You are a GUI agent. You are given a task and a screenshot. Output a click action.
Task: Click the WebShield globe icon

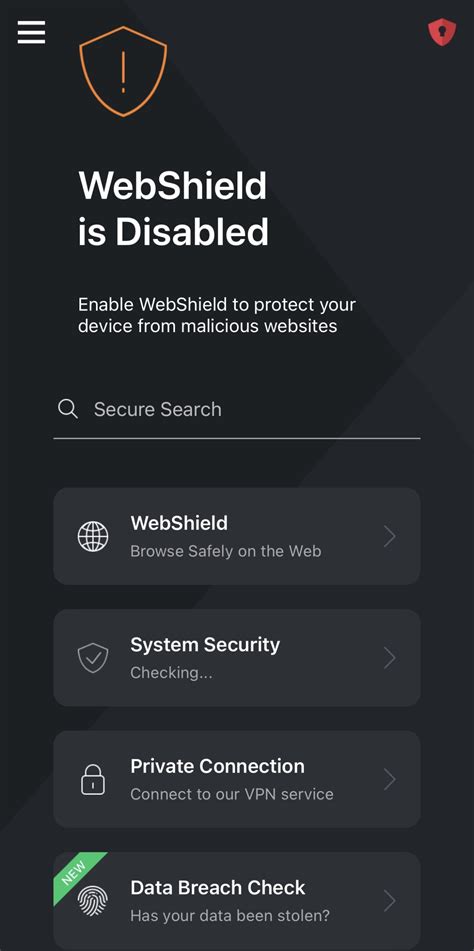click(93, 536)
